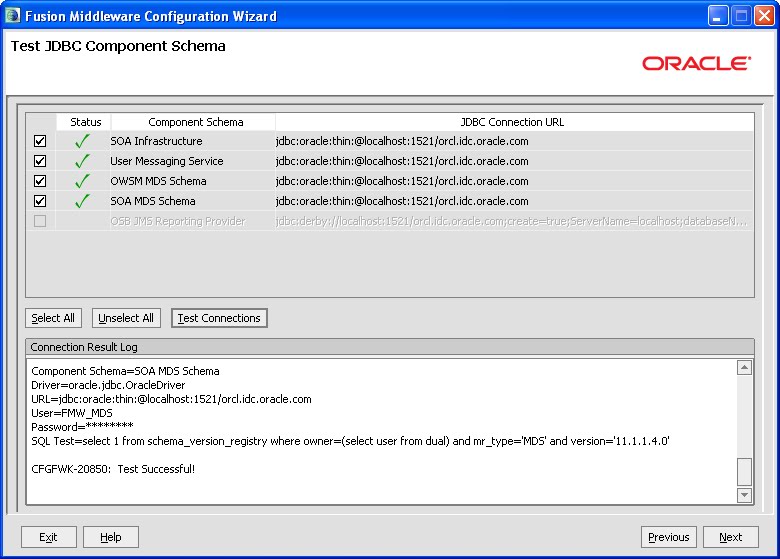The width and height of the screenshot is (780, 559).
Task: Click the Connection Result Log header
Action: pyautogui.click(x=390, y=347)
